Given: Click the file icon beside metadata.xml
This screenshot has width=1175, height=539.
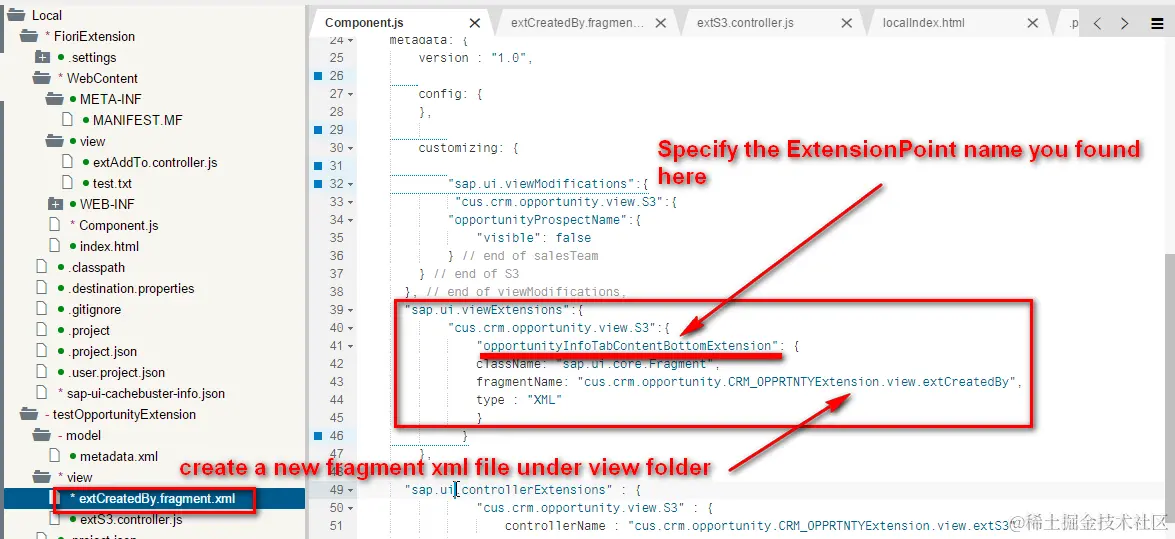Looking at the screenshot, I should point(55,456).
